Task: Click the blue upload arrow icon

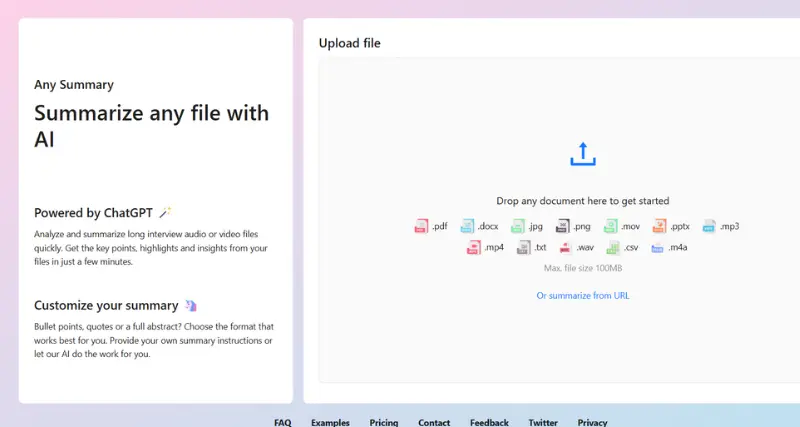Action: pos(582,154)
